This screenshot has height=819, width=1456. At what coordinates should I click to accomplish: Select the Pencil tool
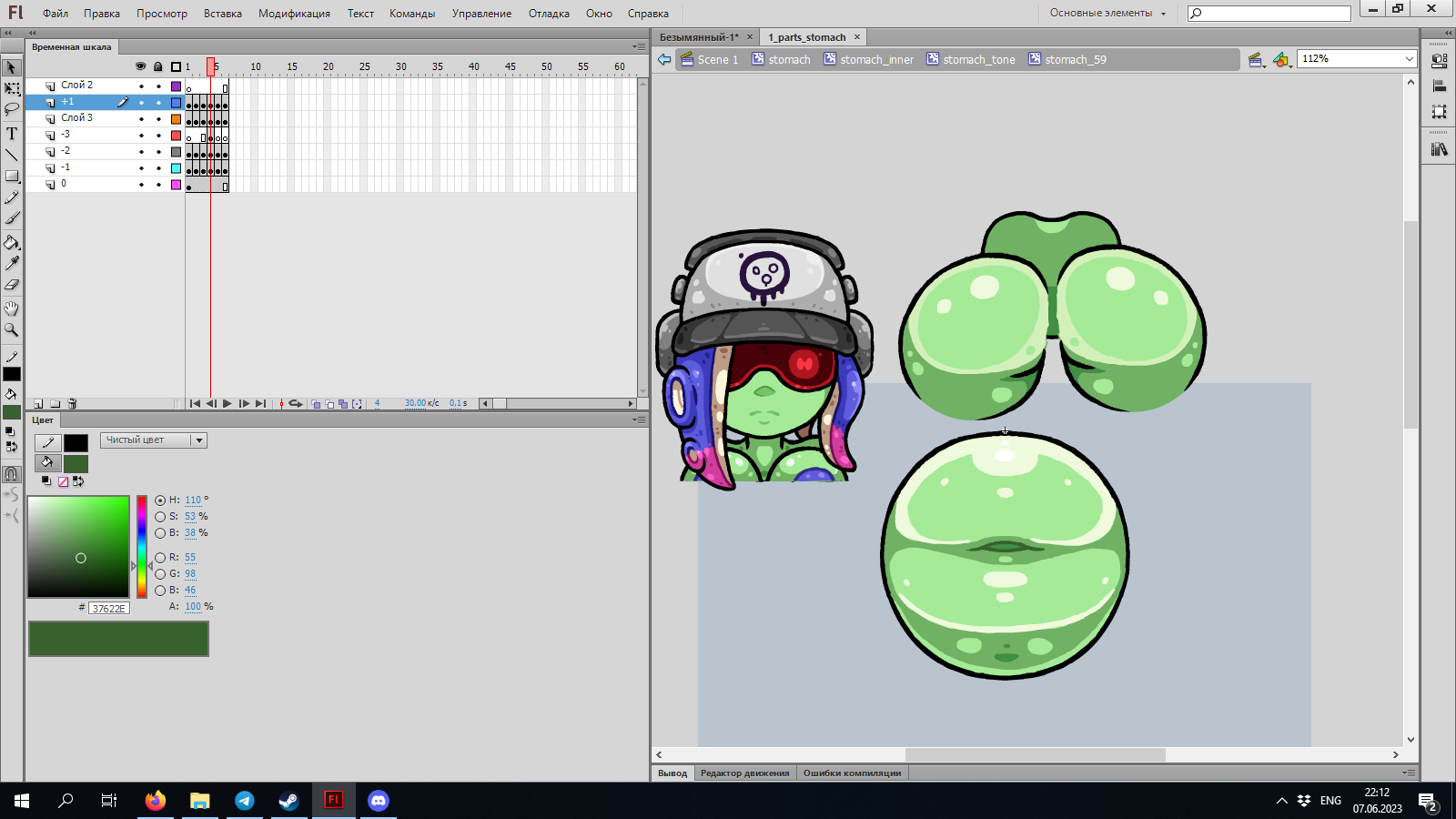(12, 197)
